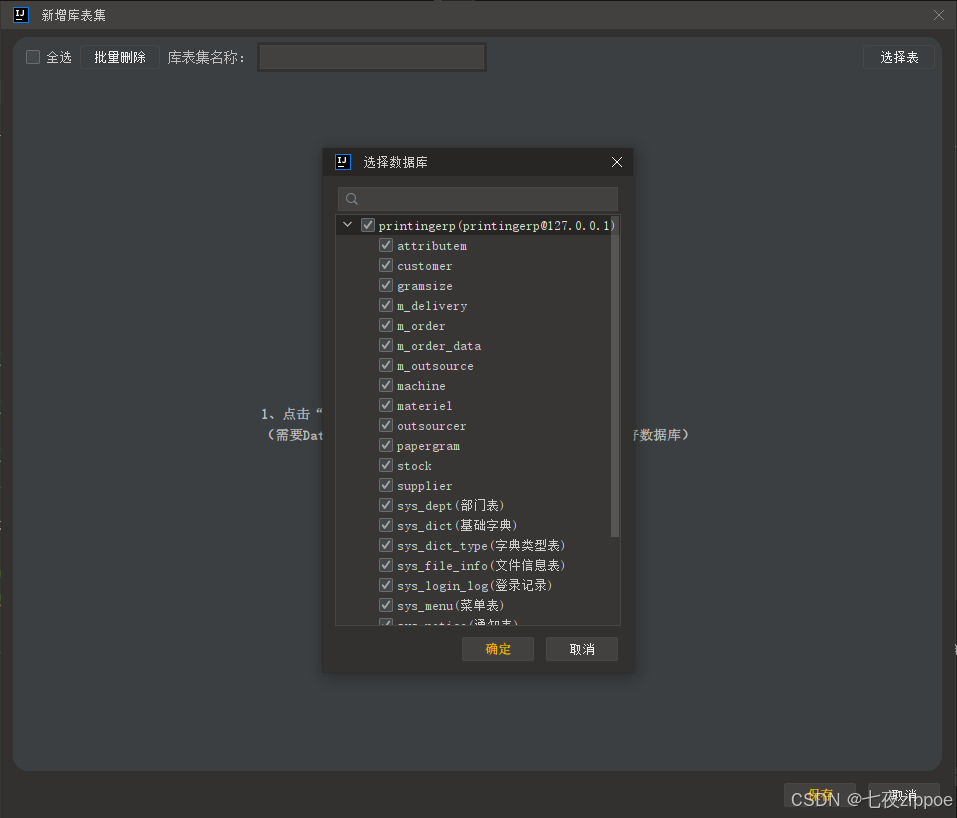Toggle the 全选 checkbox
Image resolution: width=957 pixels, height=818 pixels.
click(x=32, y=57)
